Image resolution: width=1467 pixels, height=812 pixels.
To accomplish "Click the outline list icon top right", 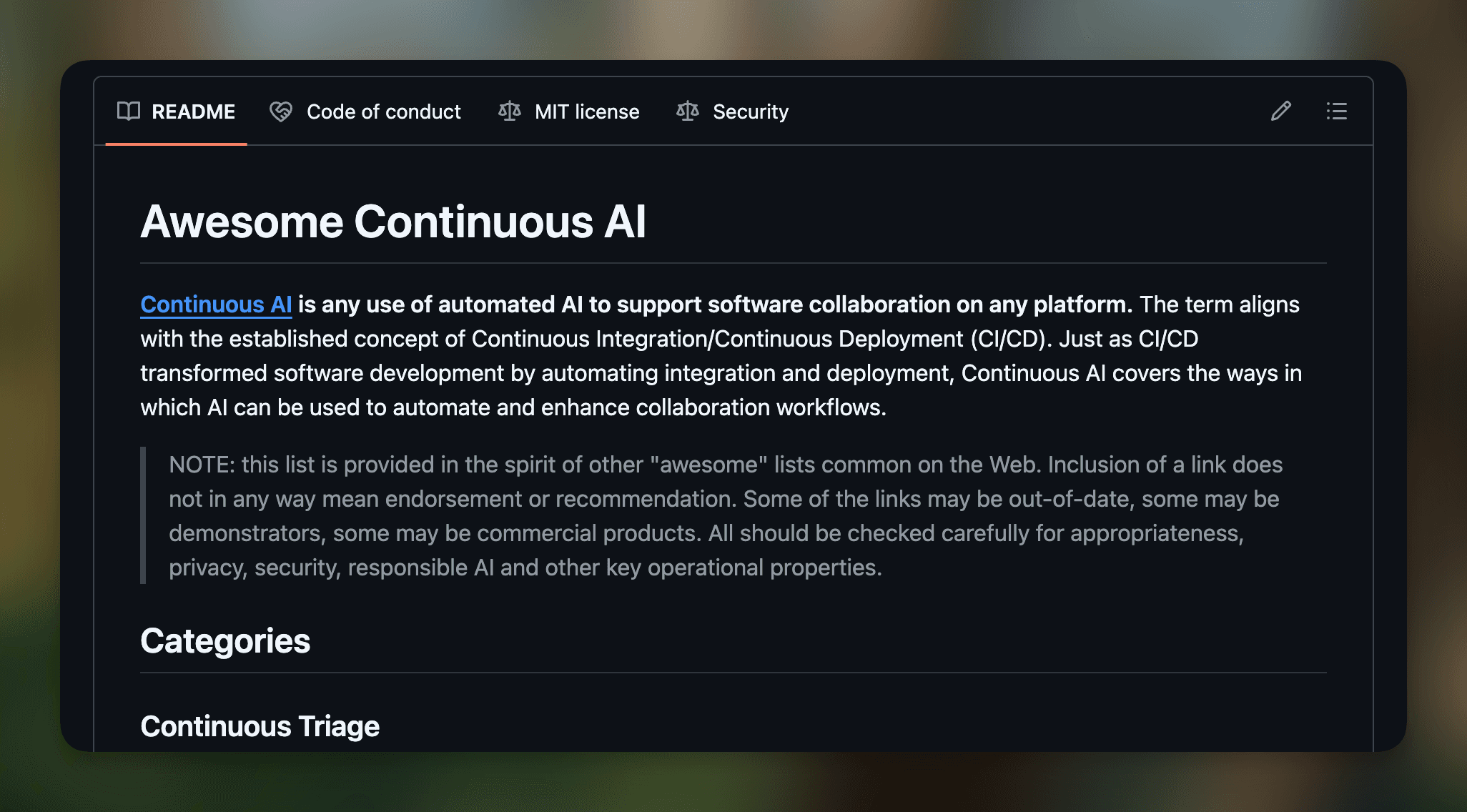I will (1336, 112).
